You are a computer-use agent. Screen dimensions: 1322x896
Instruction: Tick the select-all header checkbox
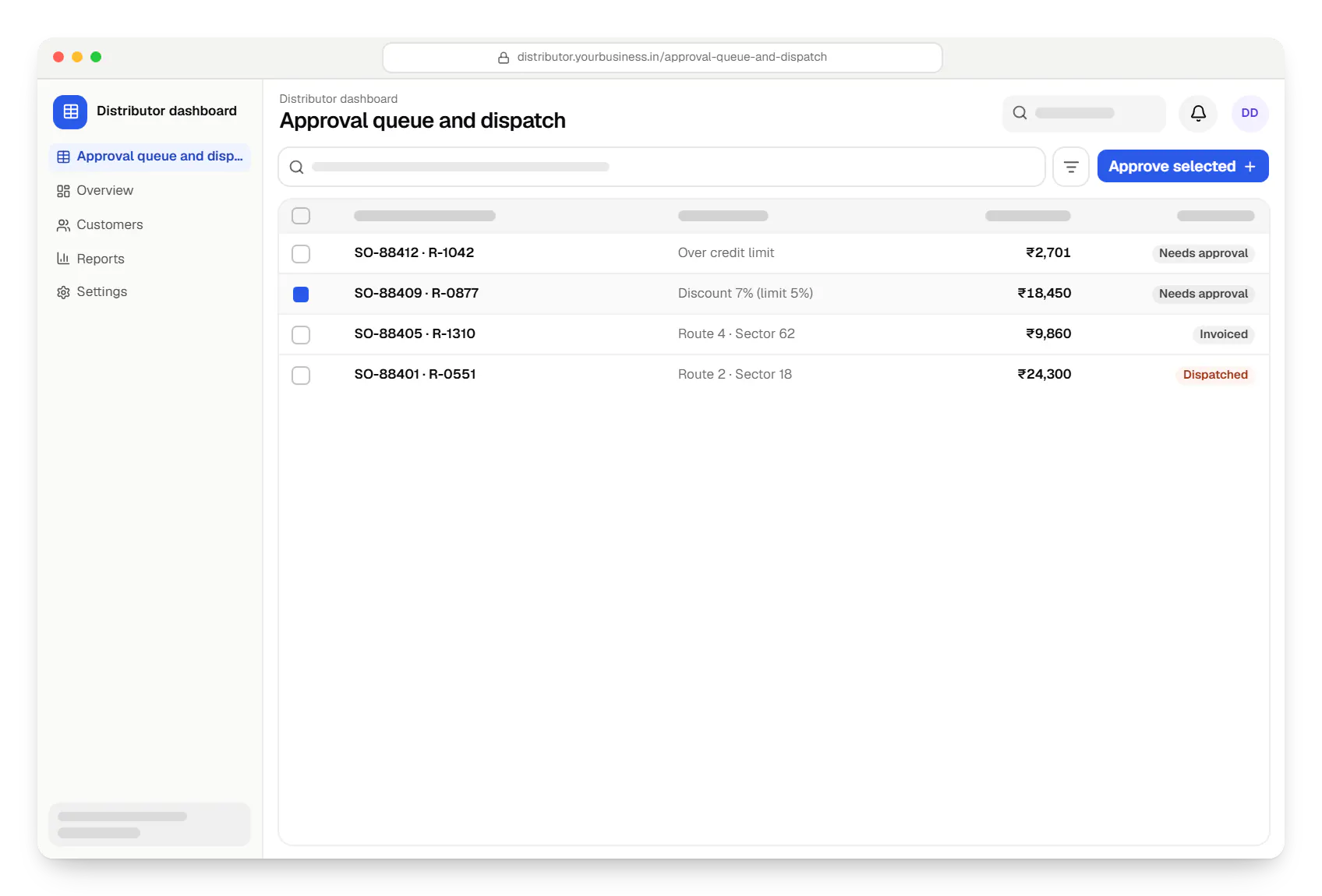pos(301,216)
